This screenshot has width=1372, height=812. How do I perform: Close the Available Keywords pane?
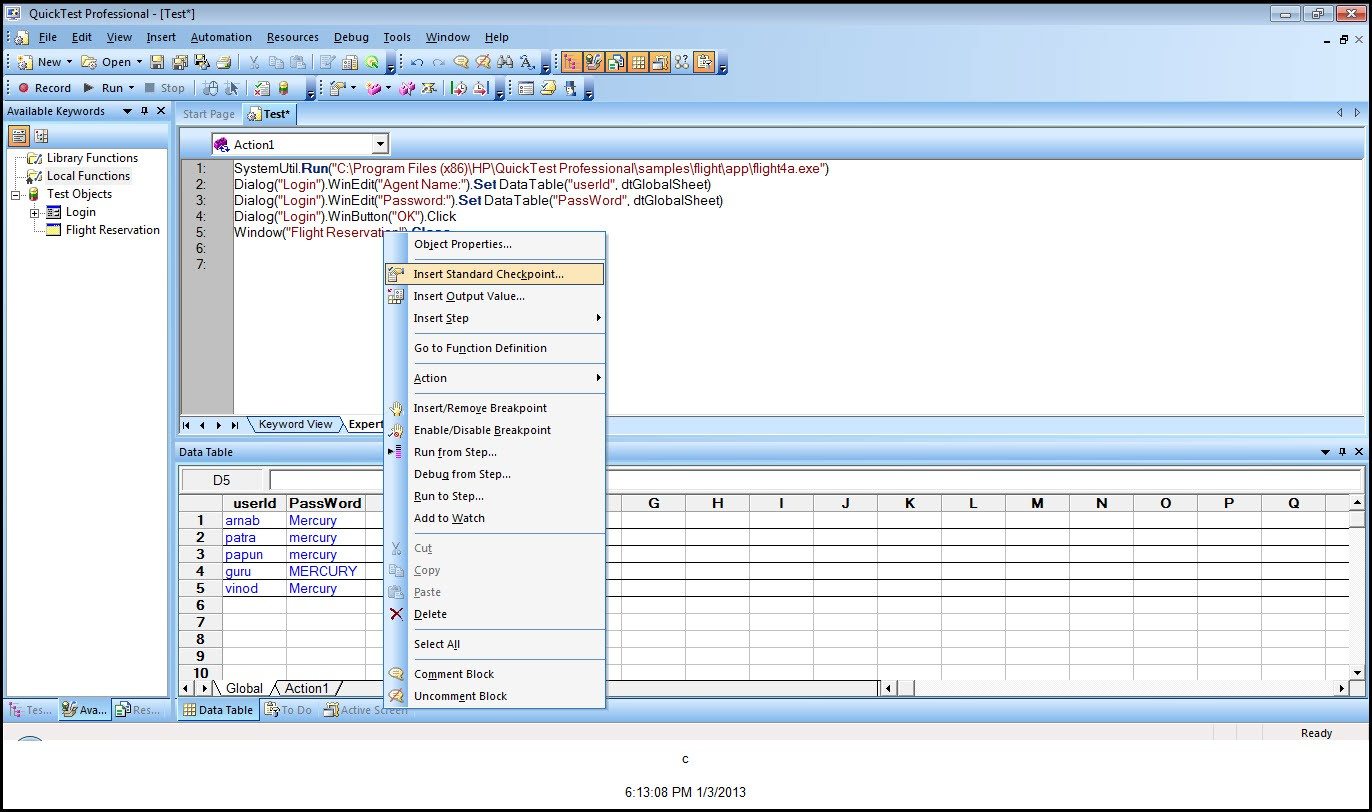[161, 111]
